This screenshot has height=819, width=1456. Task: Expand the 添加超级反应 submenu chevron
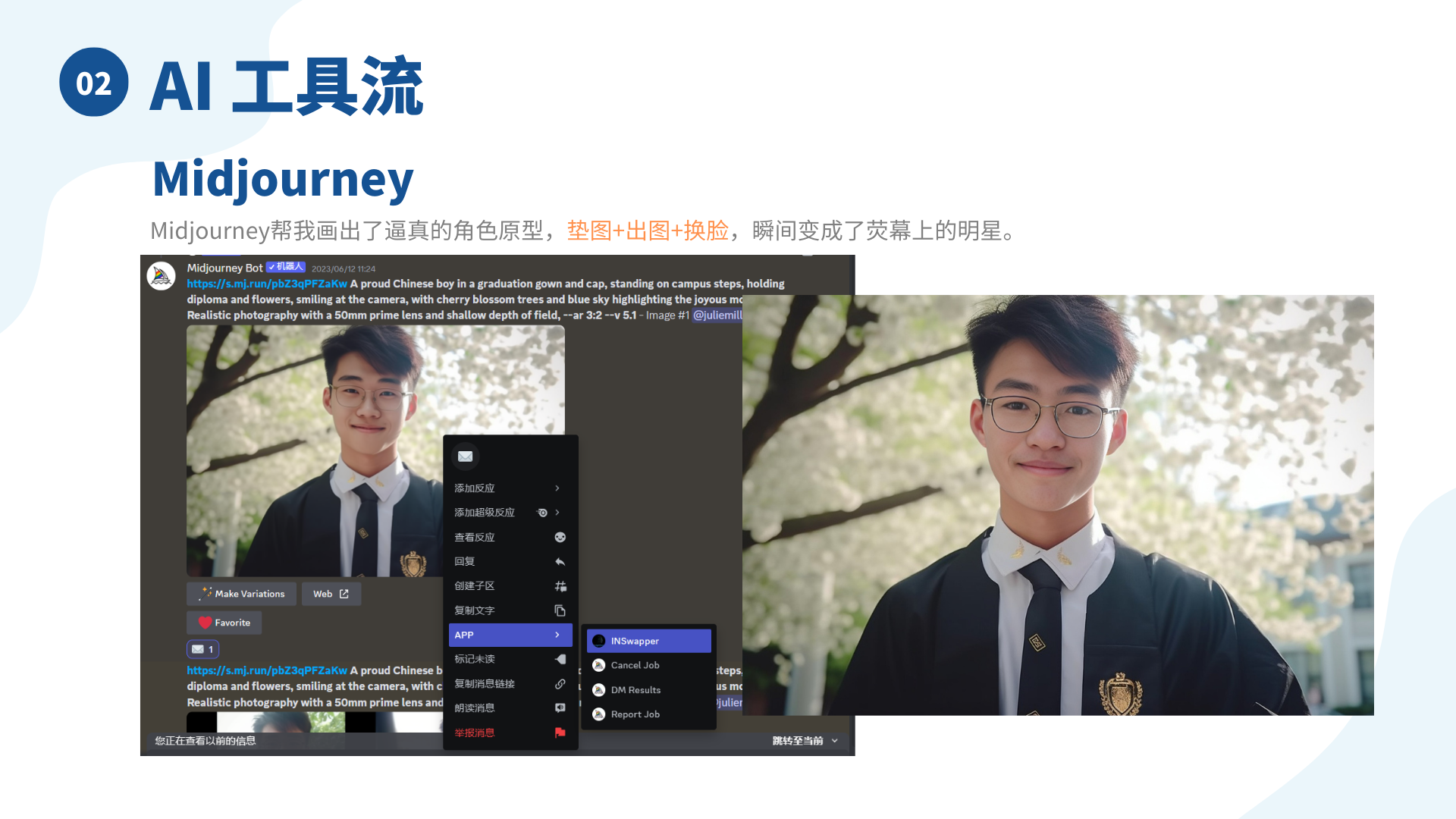[557, 513]
